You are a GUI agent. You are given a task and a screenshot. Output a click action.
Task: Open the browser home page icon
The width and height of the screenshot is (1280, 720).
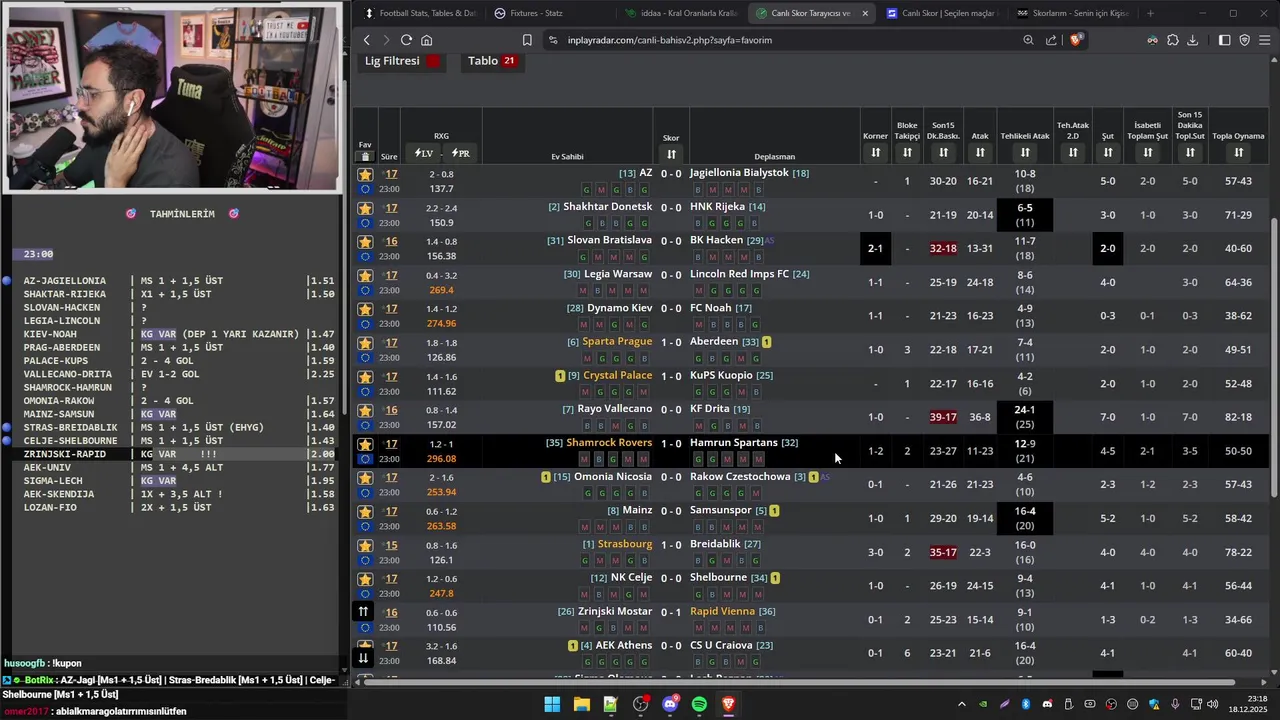pyautogui.click(x=427, y=40)
